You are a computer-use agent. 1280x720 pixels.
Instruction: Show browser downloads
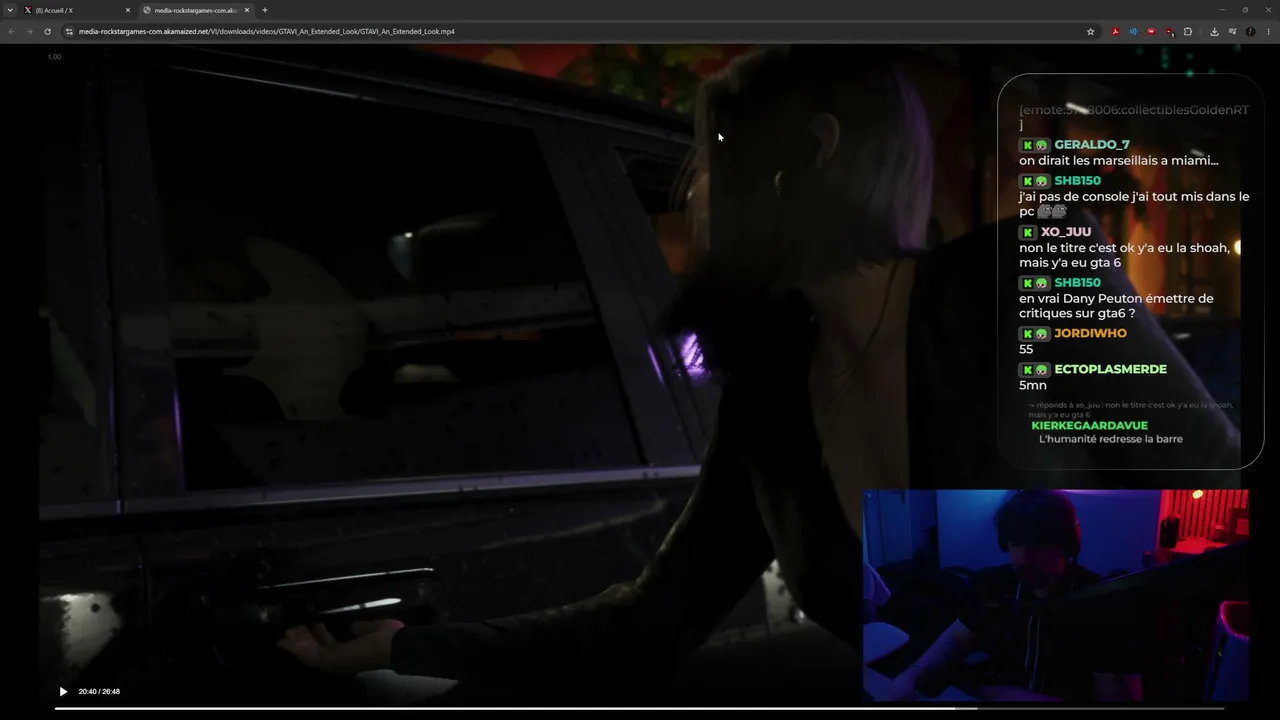(x=1214, y=31)
